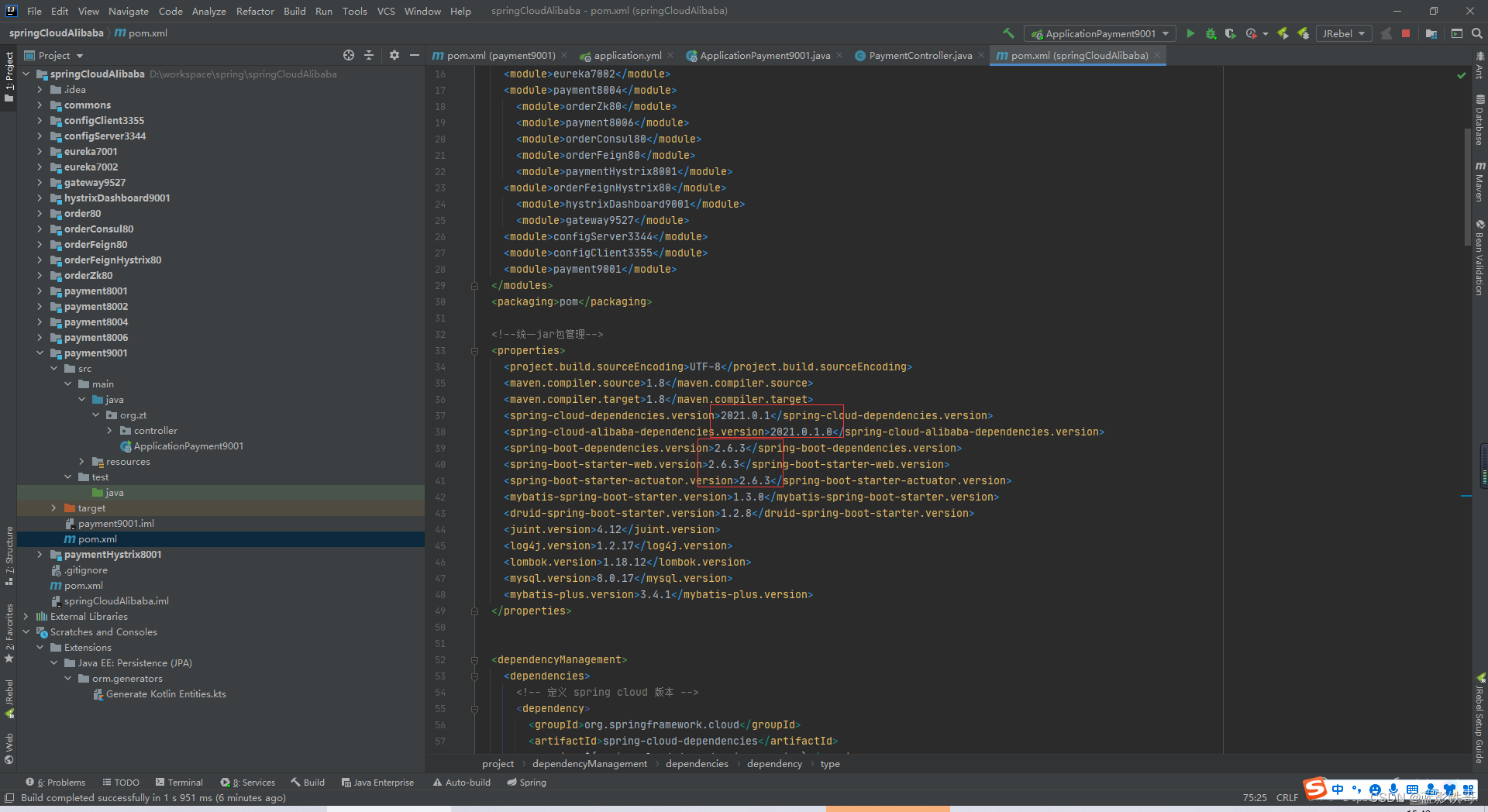The image size is (1488, 812).
Task: Toggle the Terminal tool window
Action: [x=179, y=783]
